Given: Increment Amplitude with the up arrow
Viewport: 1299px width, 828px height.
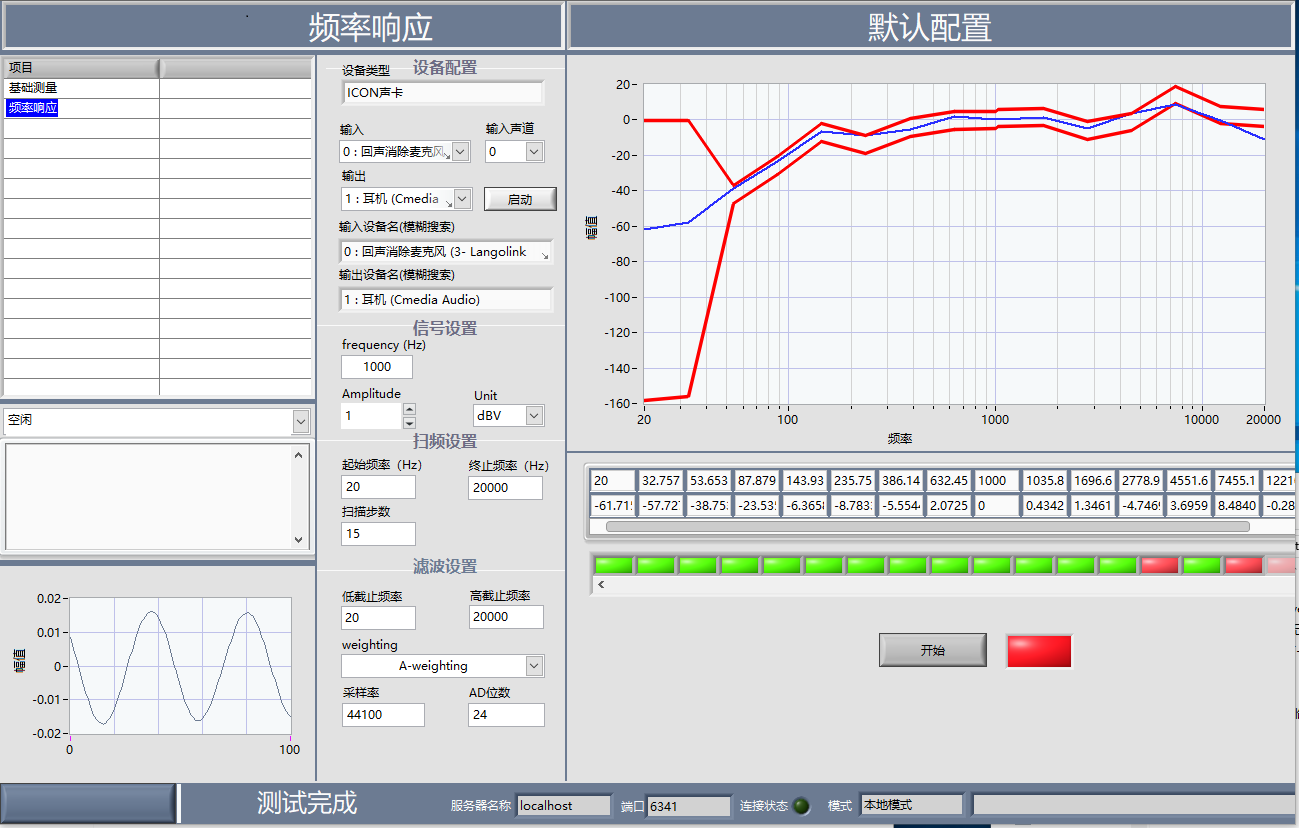Looking at the screenshot, I should 409,409.
